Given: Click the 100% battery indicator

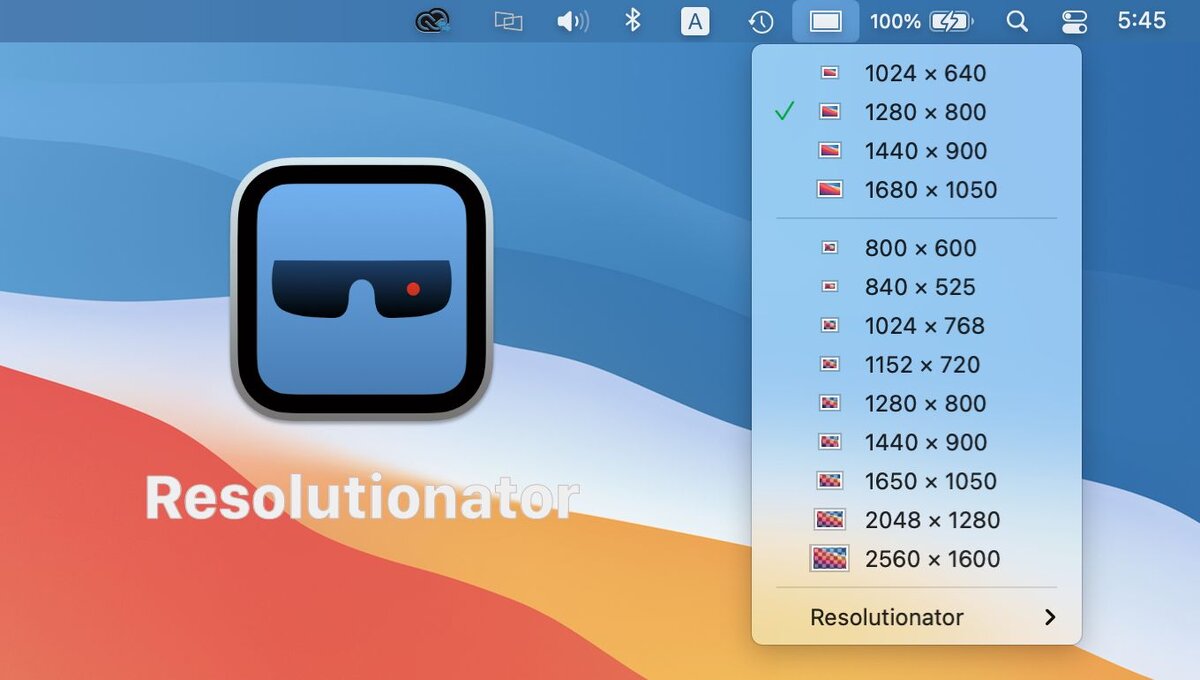Looking at the screenshot, I should (x=921, y=21).
